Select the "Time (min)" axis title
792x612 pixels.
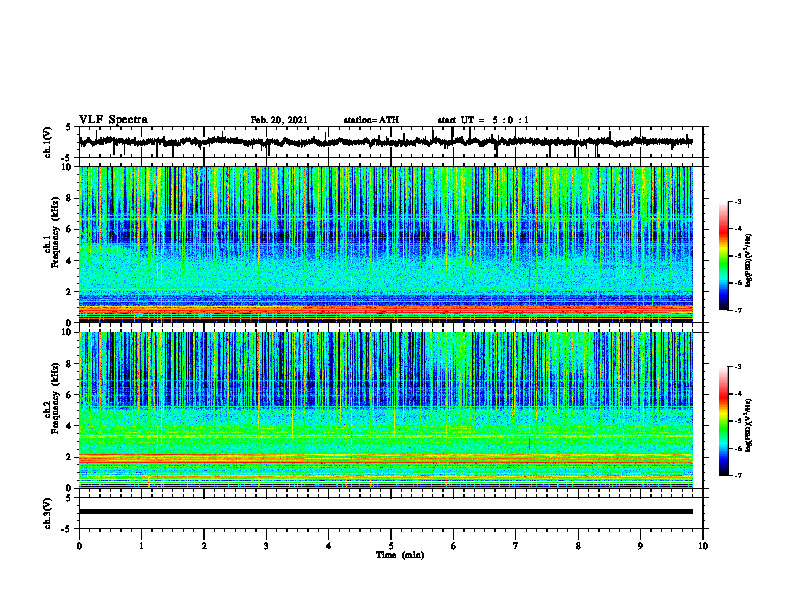pyautogui.click(x=400, y=555)
